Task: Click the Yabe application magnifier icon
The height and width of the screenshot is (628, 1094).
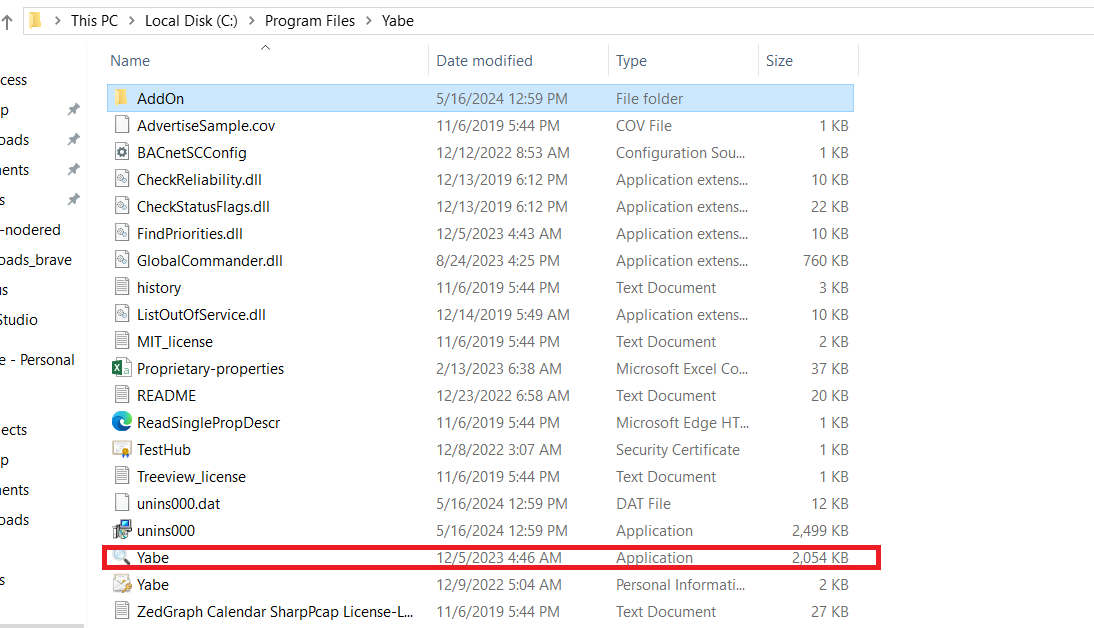Action: click(x=121, y=557)
